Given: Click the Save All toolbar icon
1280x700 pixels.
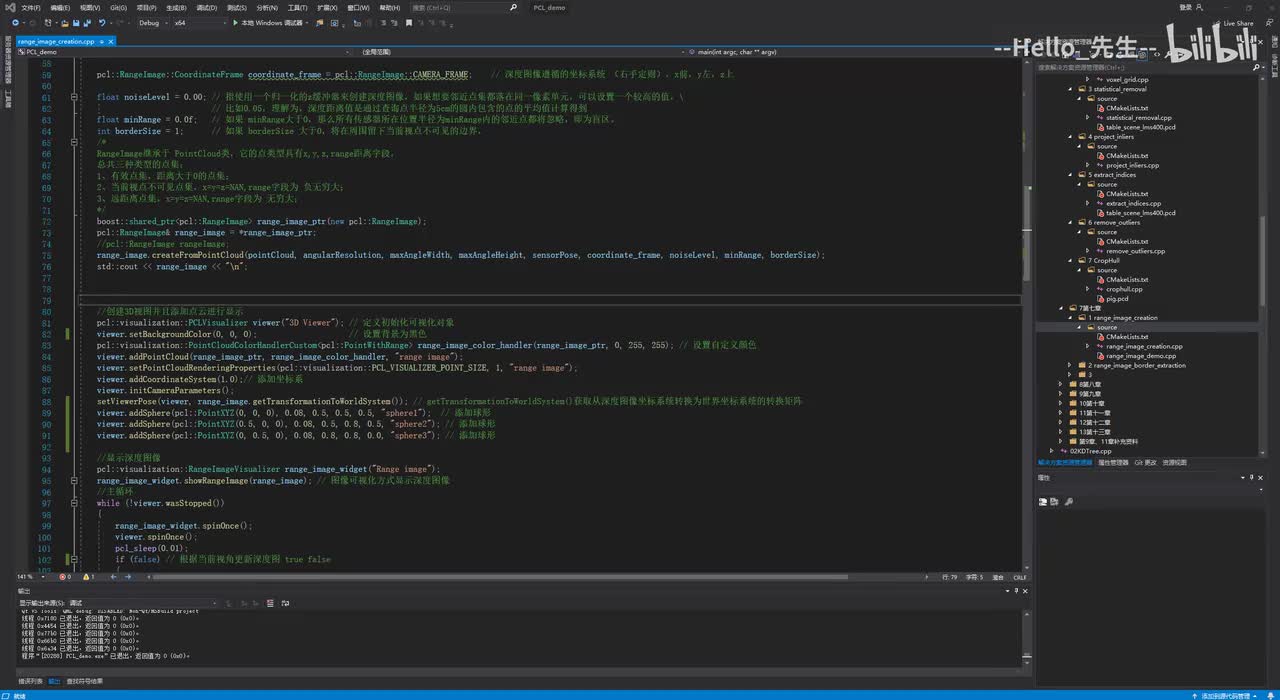Looking at the screenshot, I should (x=87, y=22).
